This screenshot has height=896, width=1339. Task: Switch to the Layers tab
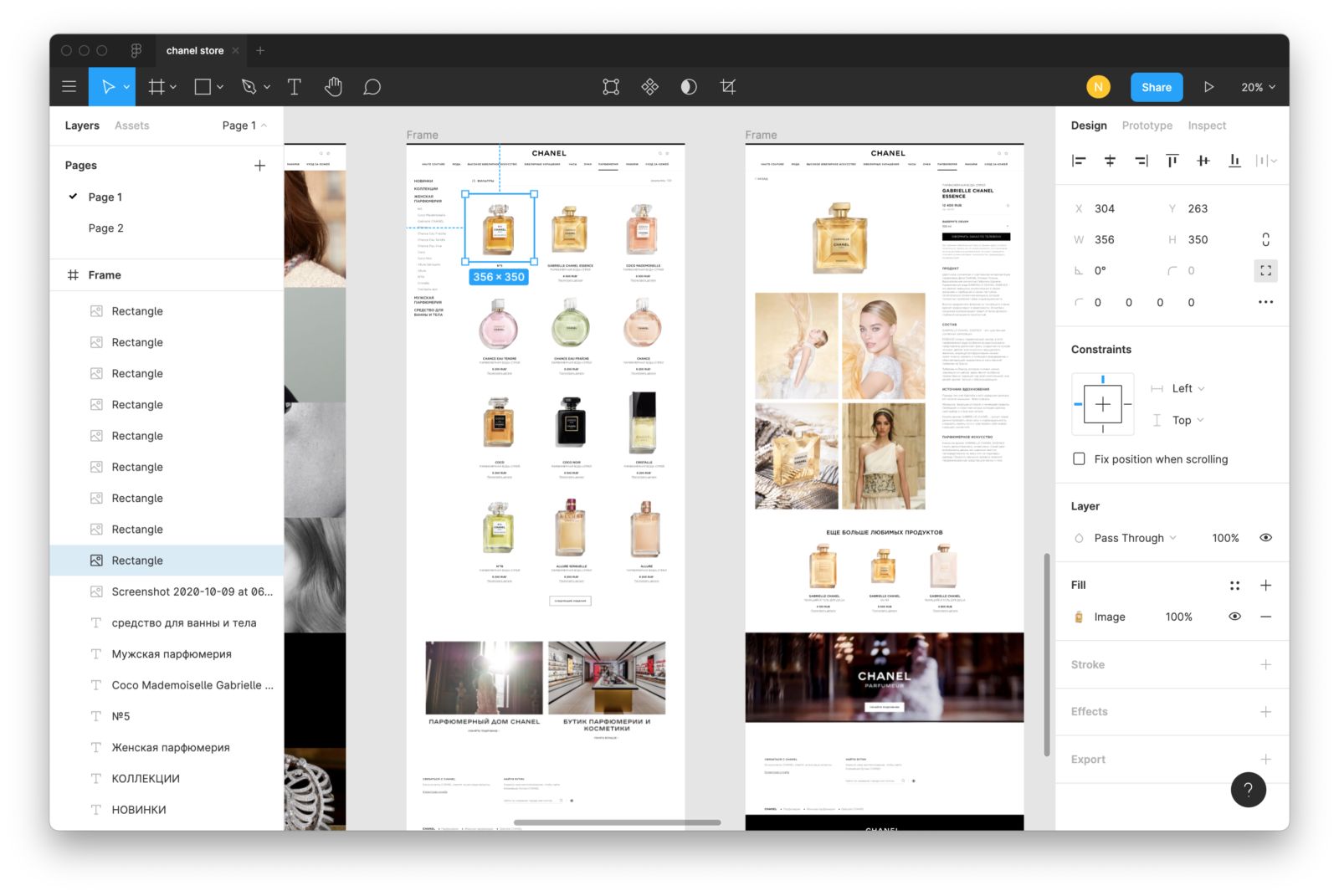click(x=82, y=125)
